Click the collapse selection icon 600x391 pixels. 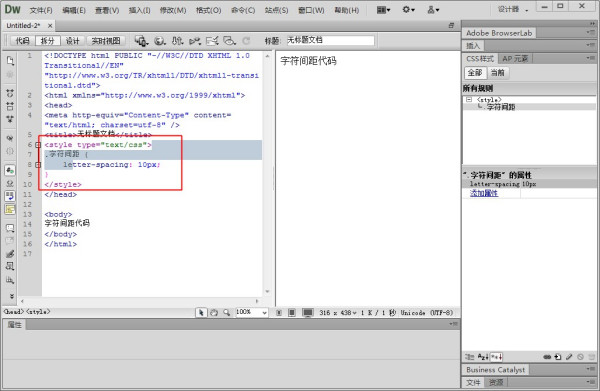(10, 106)
